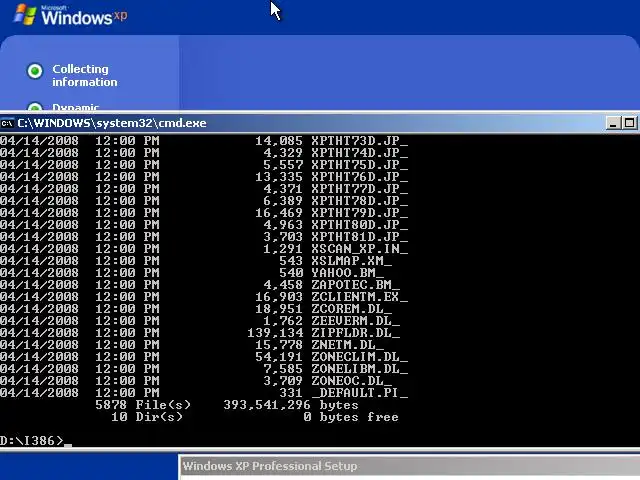
Task: Click the ZONEOC.DL_ file name
Action: pos(352,381)
